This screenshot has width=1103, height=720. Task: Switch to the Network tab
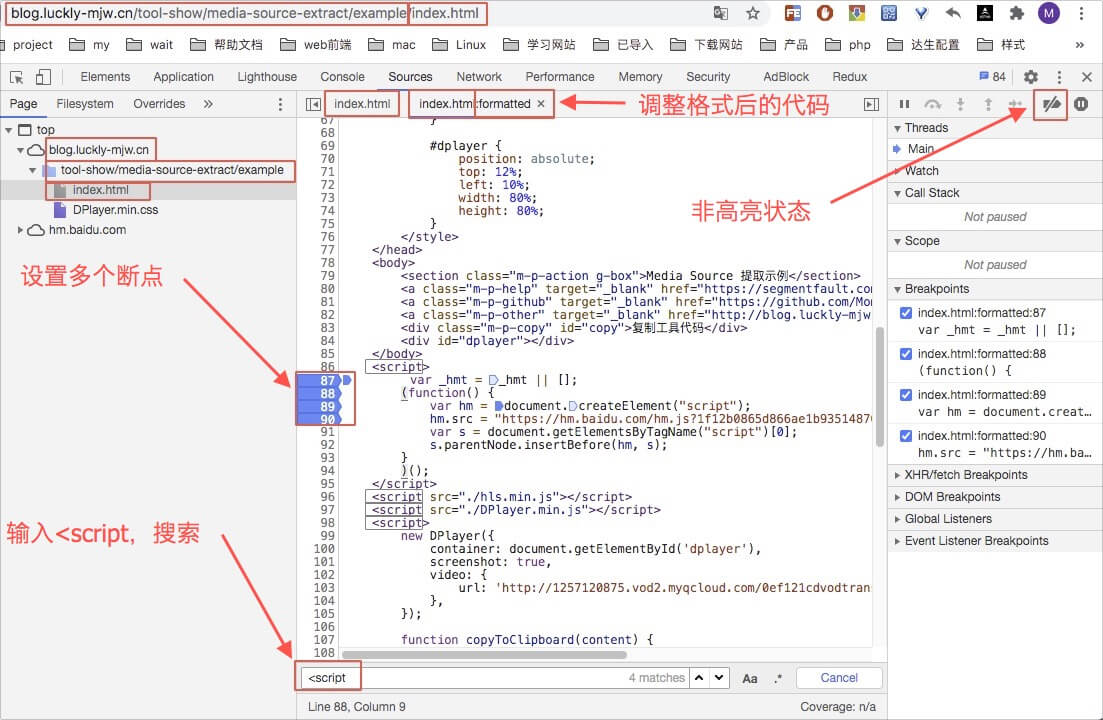479,77
